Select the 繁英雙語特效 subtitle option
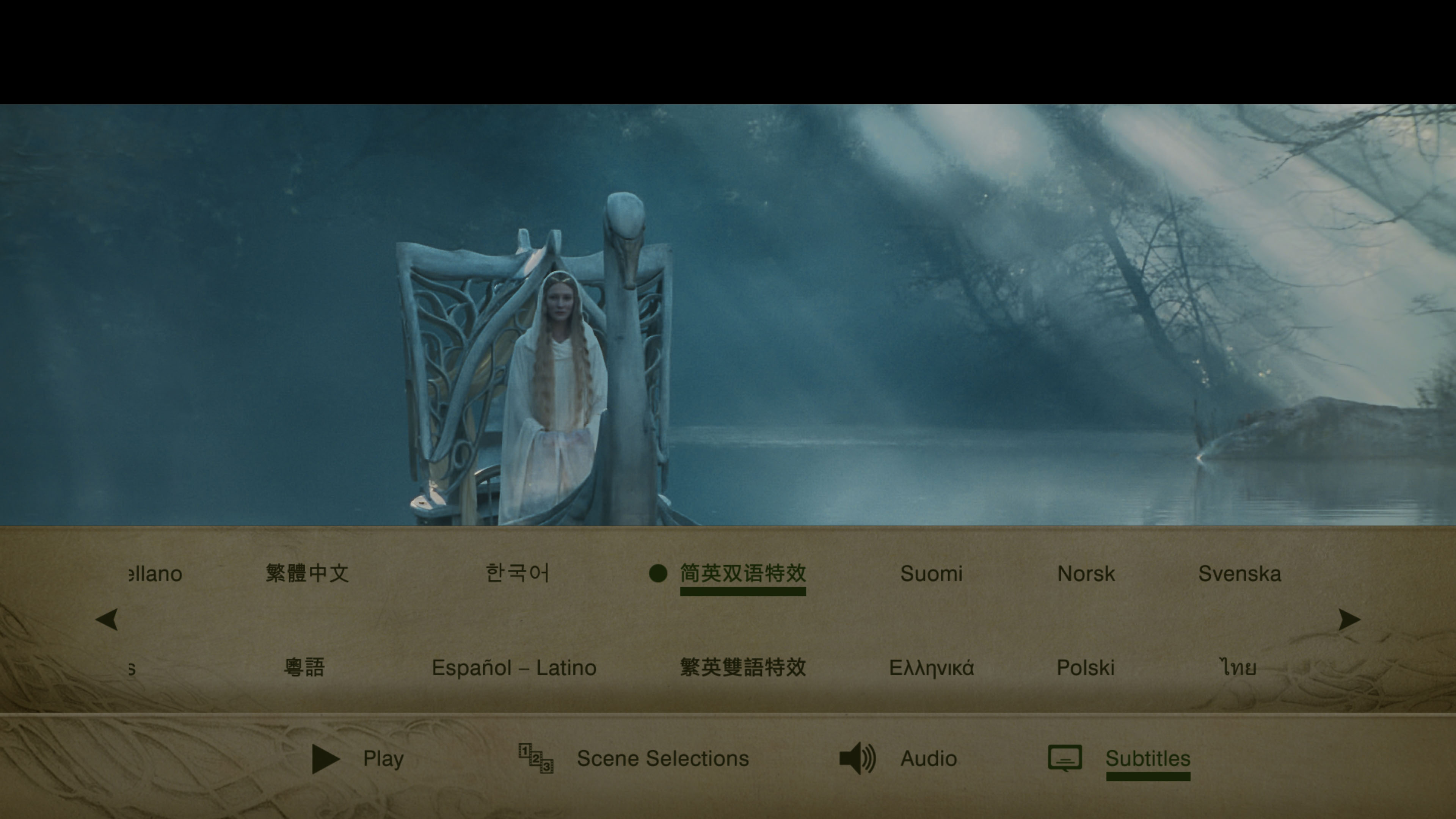Viewport: 1456px width, 819px height. coord(743,667)
